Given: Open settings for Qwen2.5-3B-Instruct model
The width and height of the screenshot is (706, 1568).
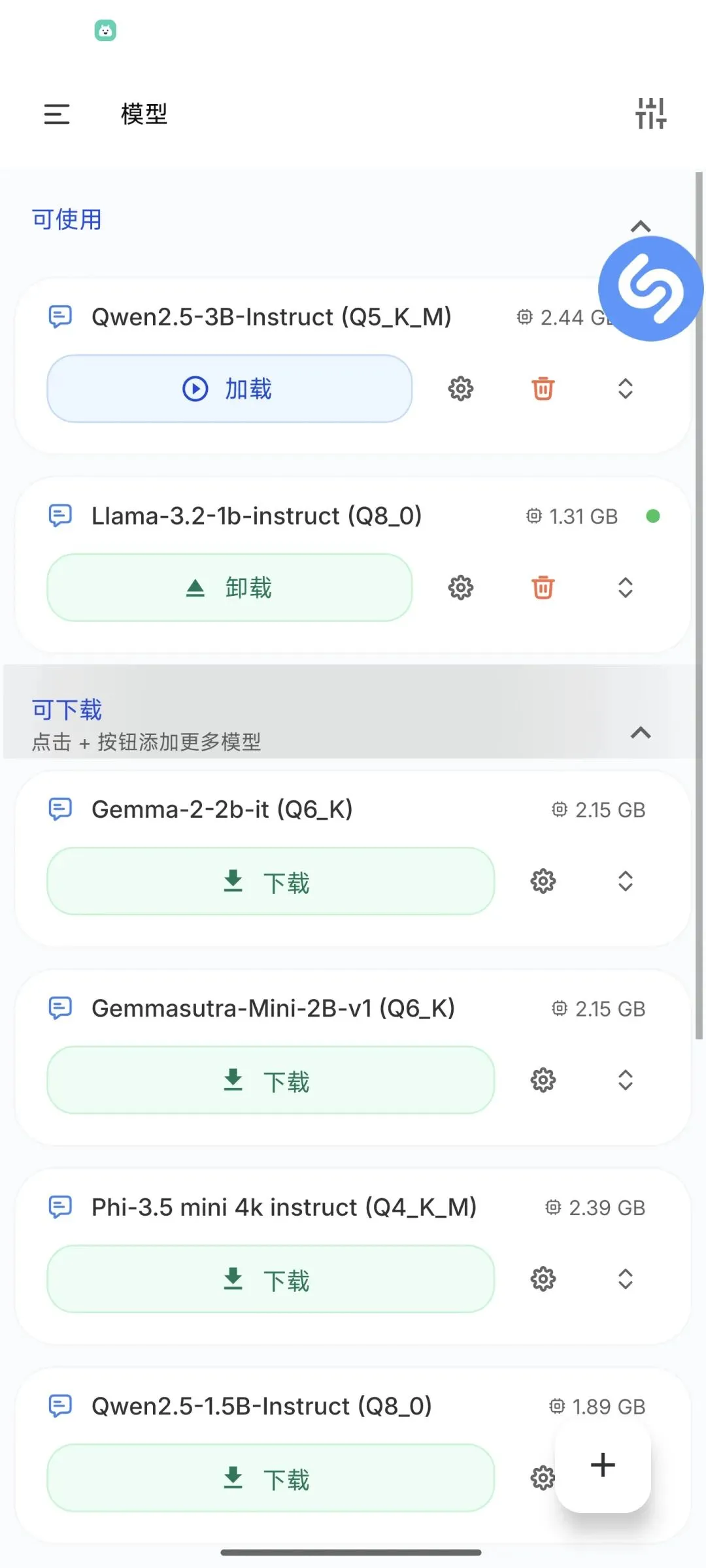Looking at the screenshot, I should click(x=461, y=389).
